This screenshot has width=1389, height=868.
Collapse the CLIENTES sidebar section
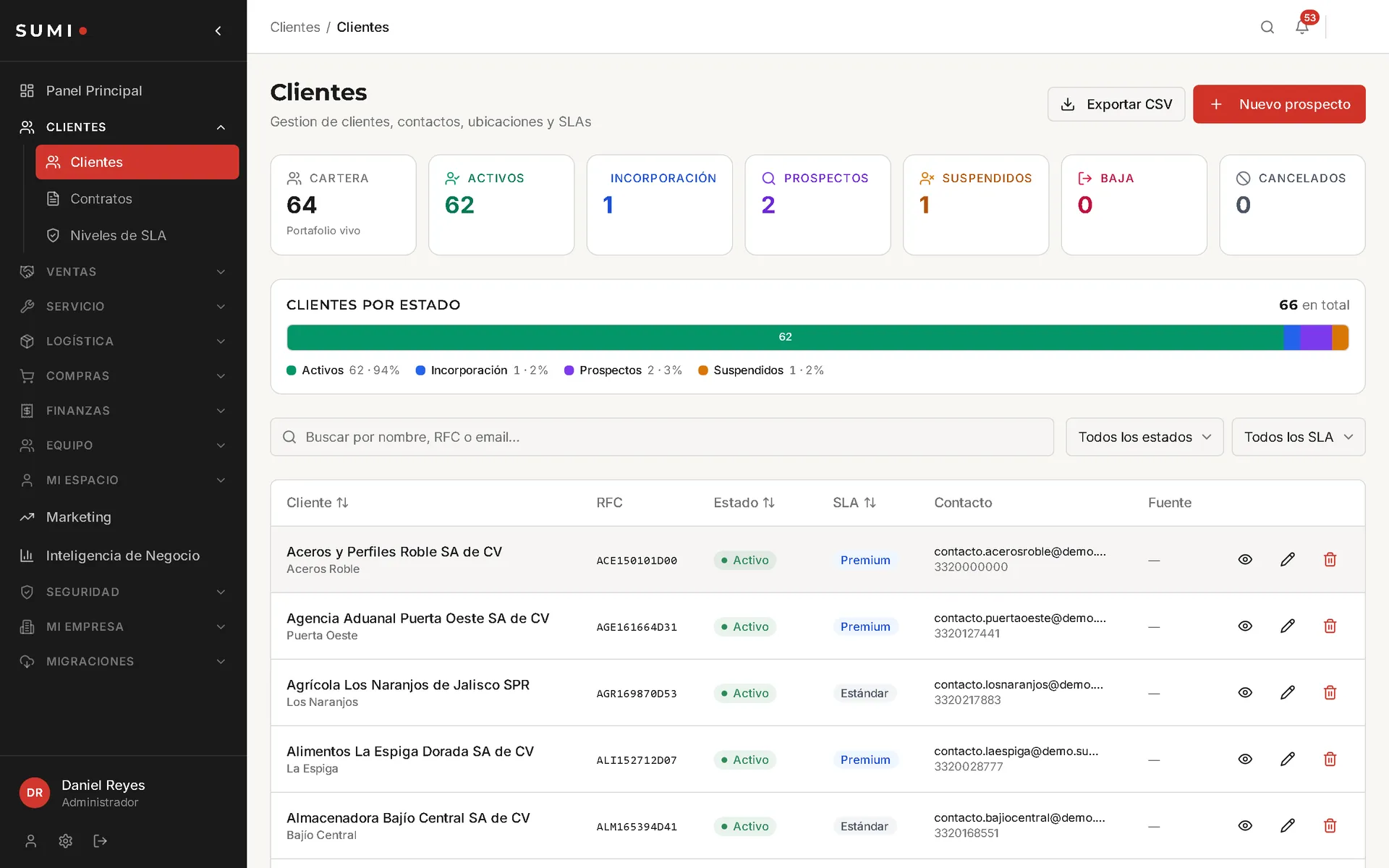pyautogui.click(x=123, y=127)
